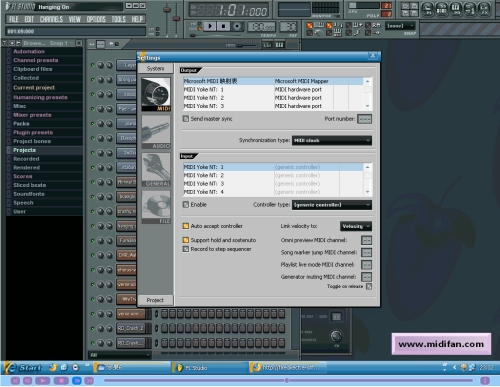Click the first step of RD_Crash_2 row
The height and width of the screenshot is (387, 500).
164,328
